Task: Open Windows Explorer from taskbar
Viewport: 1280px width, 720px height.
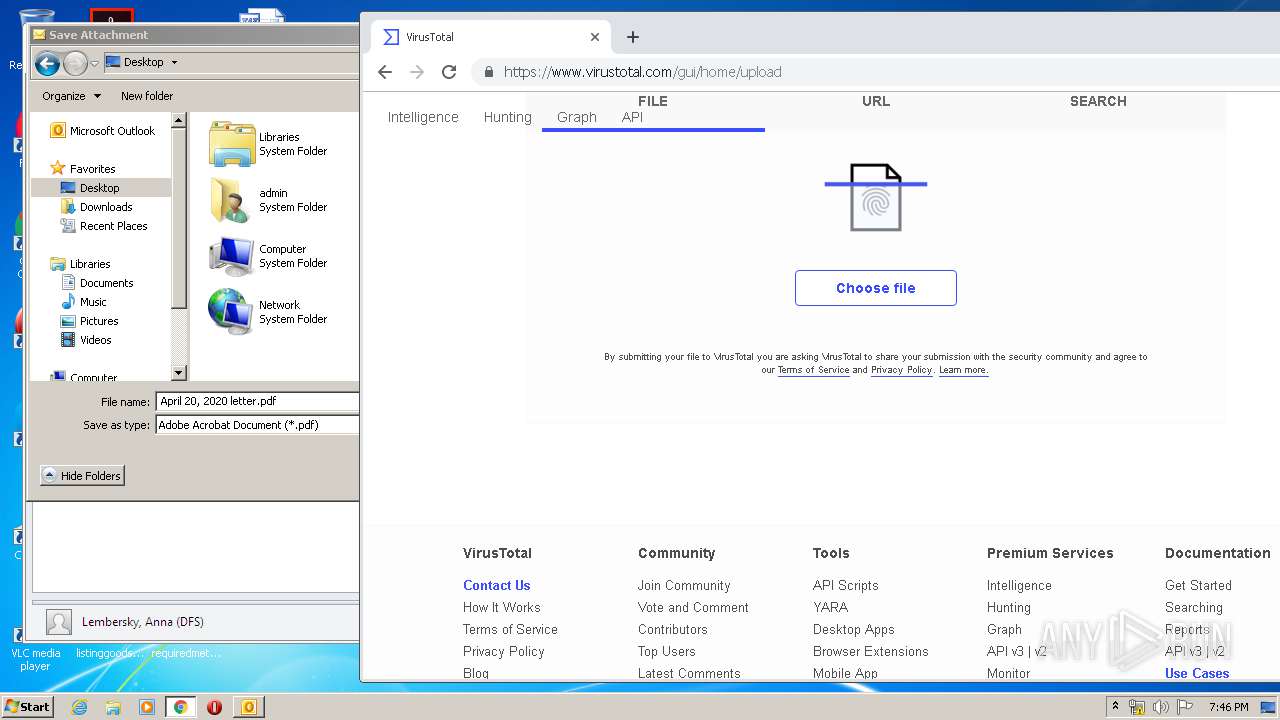Action: tap(113, 707)
